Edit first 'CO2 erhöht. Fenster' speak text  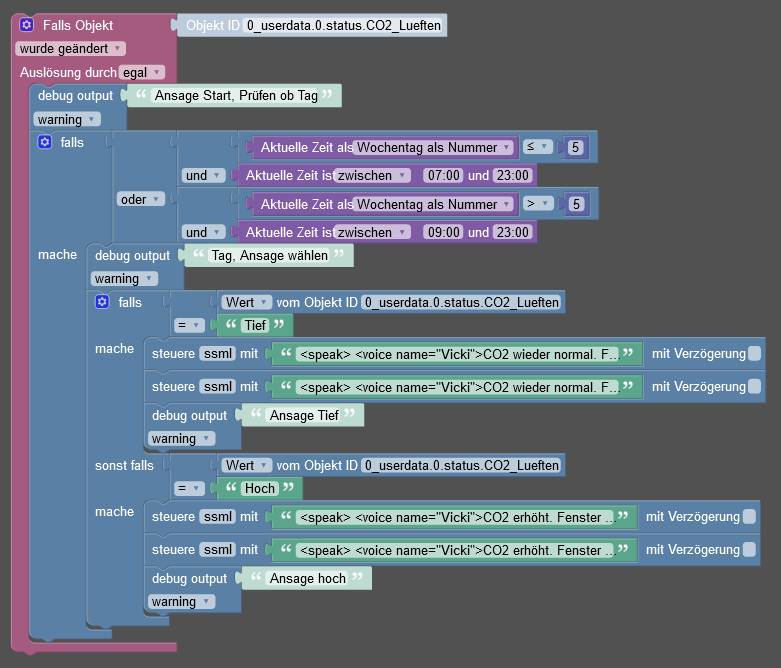pos(455,517)
